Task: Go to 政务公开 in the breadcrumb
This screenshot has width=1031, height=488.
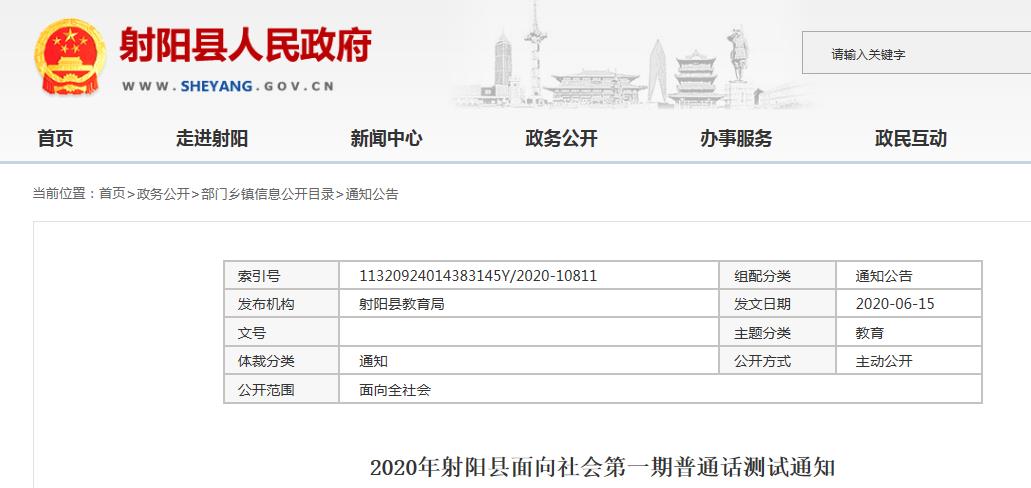Action: (x=163, y=194)
